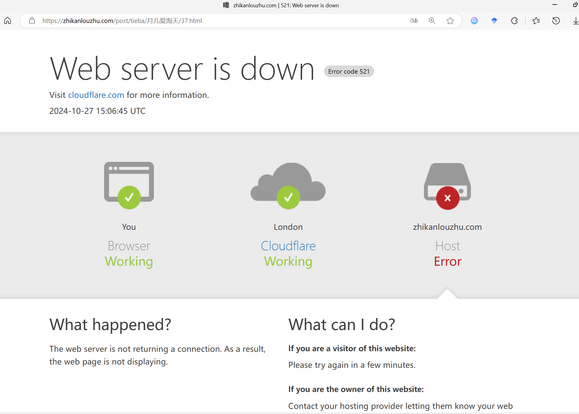This screenshot has width=579, height=414.
Task: Open the cloudflare.com link
Action: (x=96, y=95)
